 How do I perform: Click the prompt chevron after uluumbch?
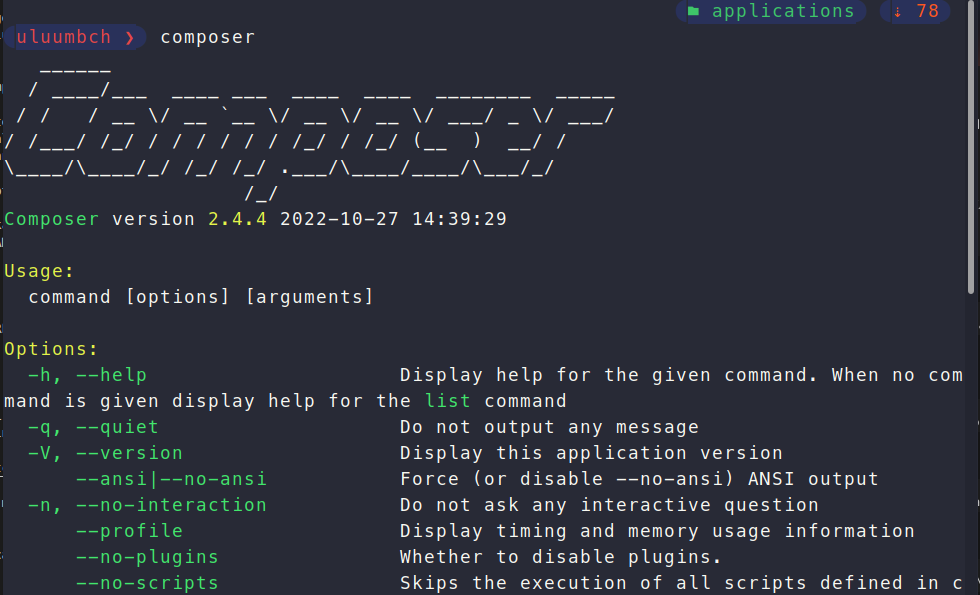click(130, 38)
